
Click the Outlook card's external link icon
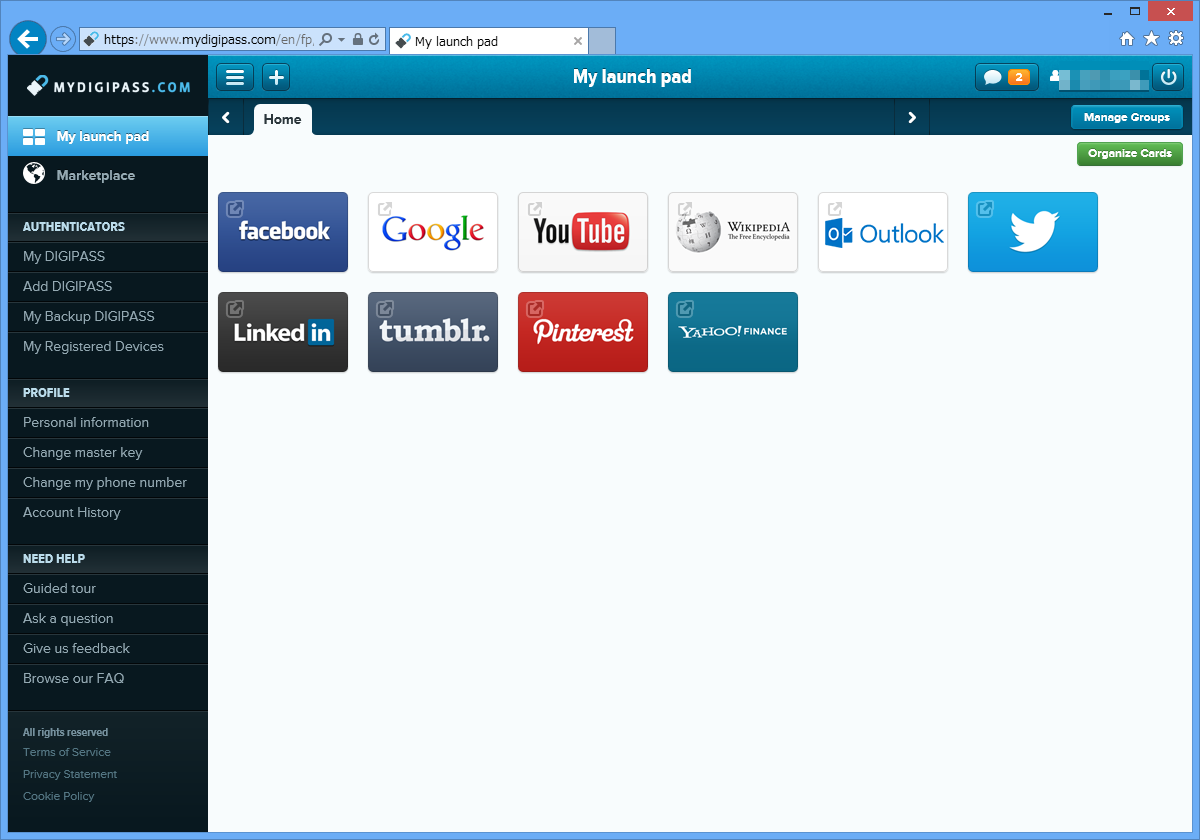pyautogui.click(x=835, y=209)
